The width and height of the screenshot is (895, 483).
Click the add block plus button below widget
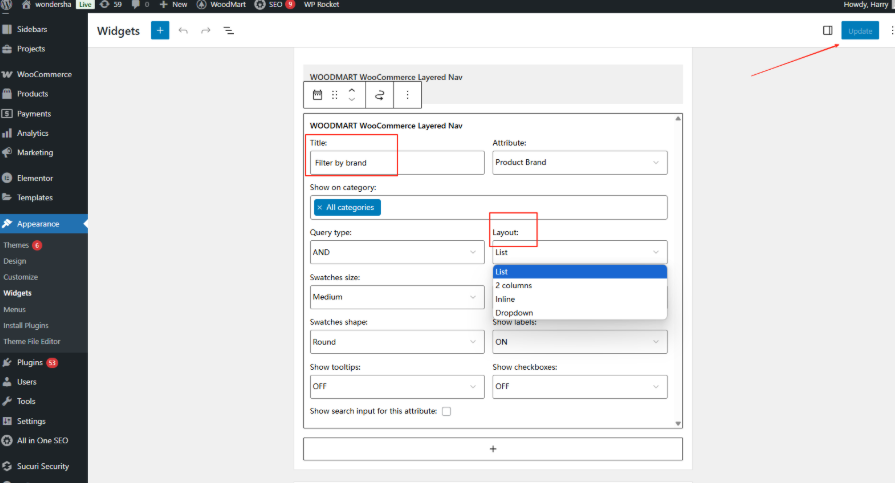(x=492, y=449)
